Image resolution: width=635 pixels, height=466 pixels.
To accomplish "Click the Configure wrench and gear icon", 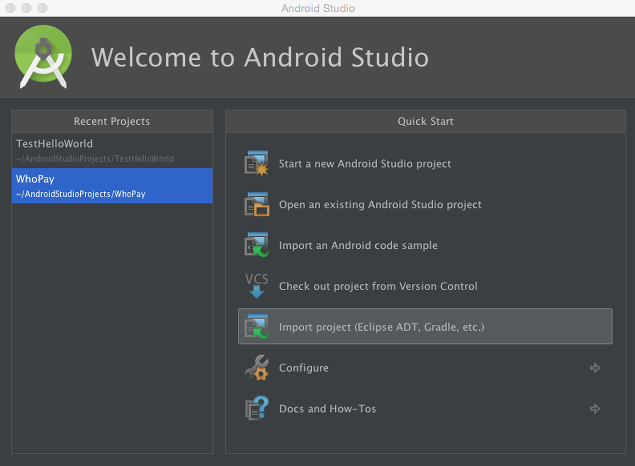I will coord(256,368).
